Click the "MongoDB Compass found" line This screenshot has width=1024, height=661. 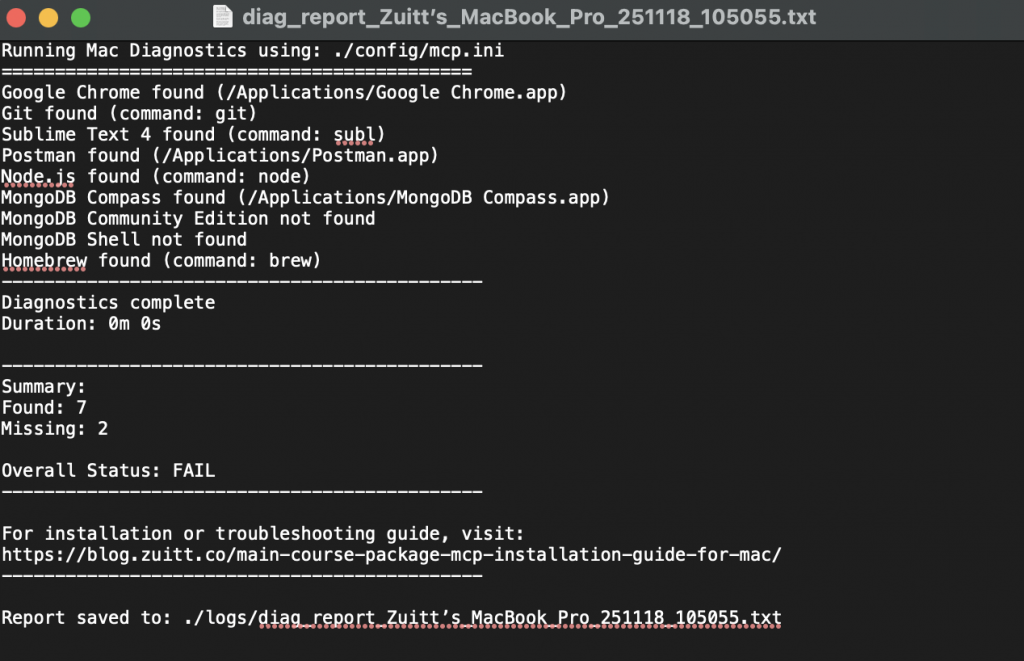305,197
